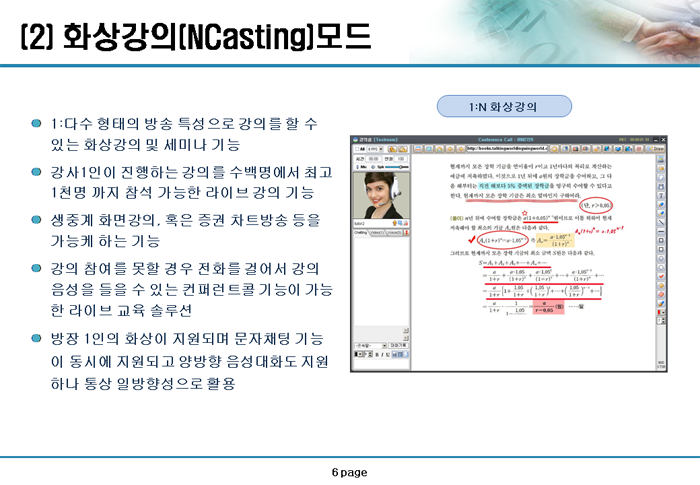Click the pen width stepper in right toolbar

pyautogui.click(x=661, y=321)
